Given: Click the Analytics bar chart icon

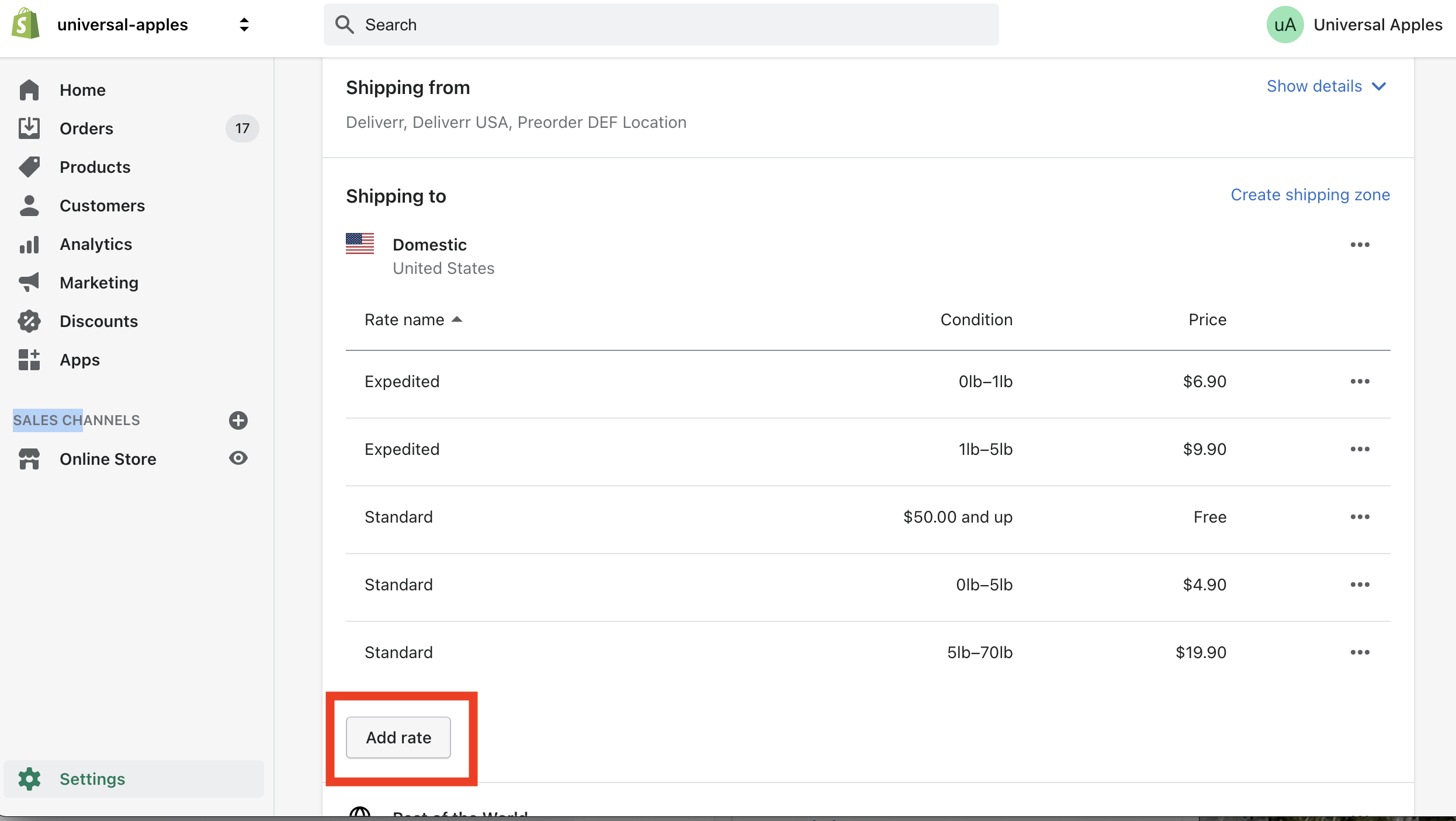Looking at the screenshot, I should coord(29,244).
